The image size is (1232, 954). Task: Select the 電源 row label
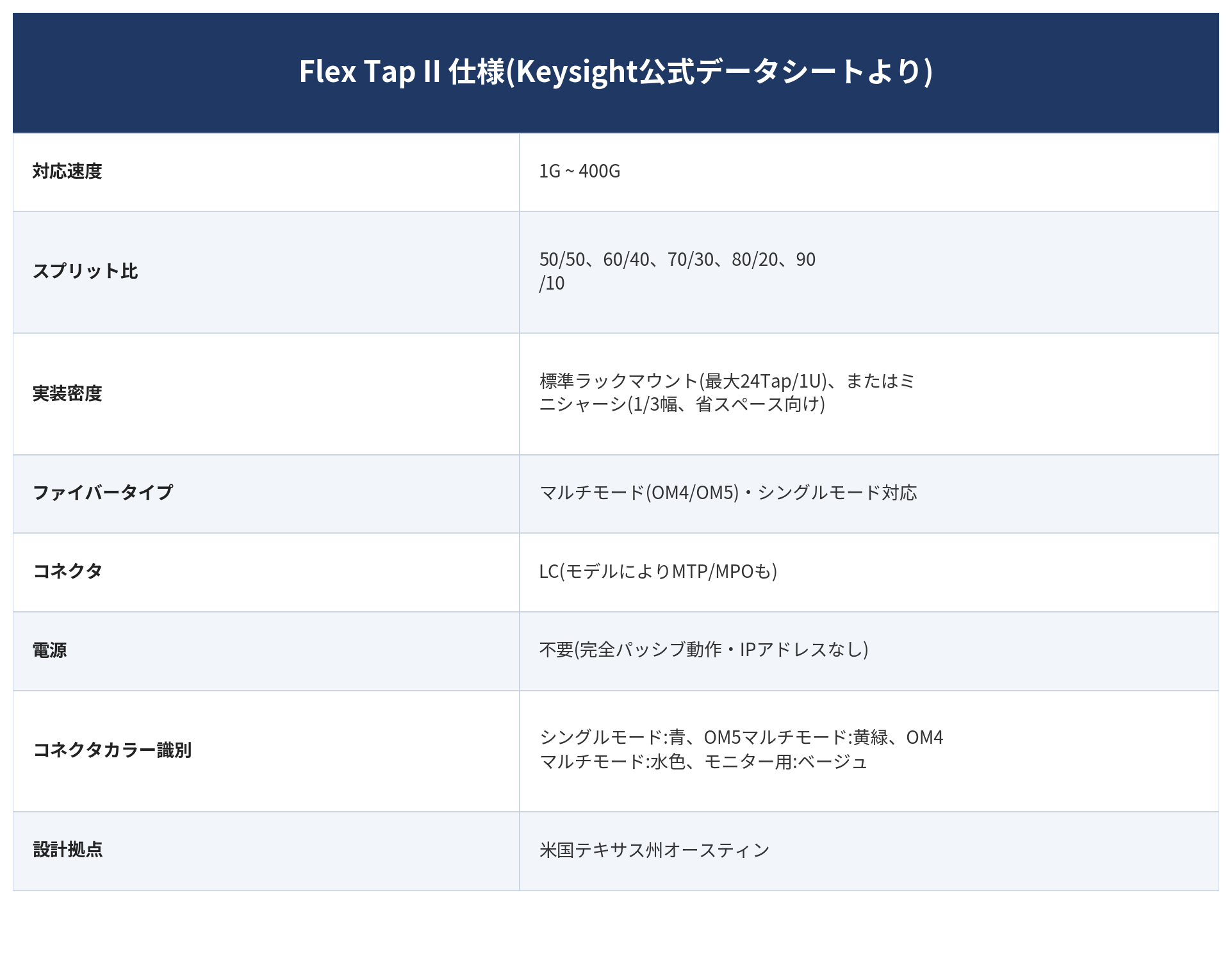pyautogui.click(x=49, y=650)
